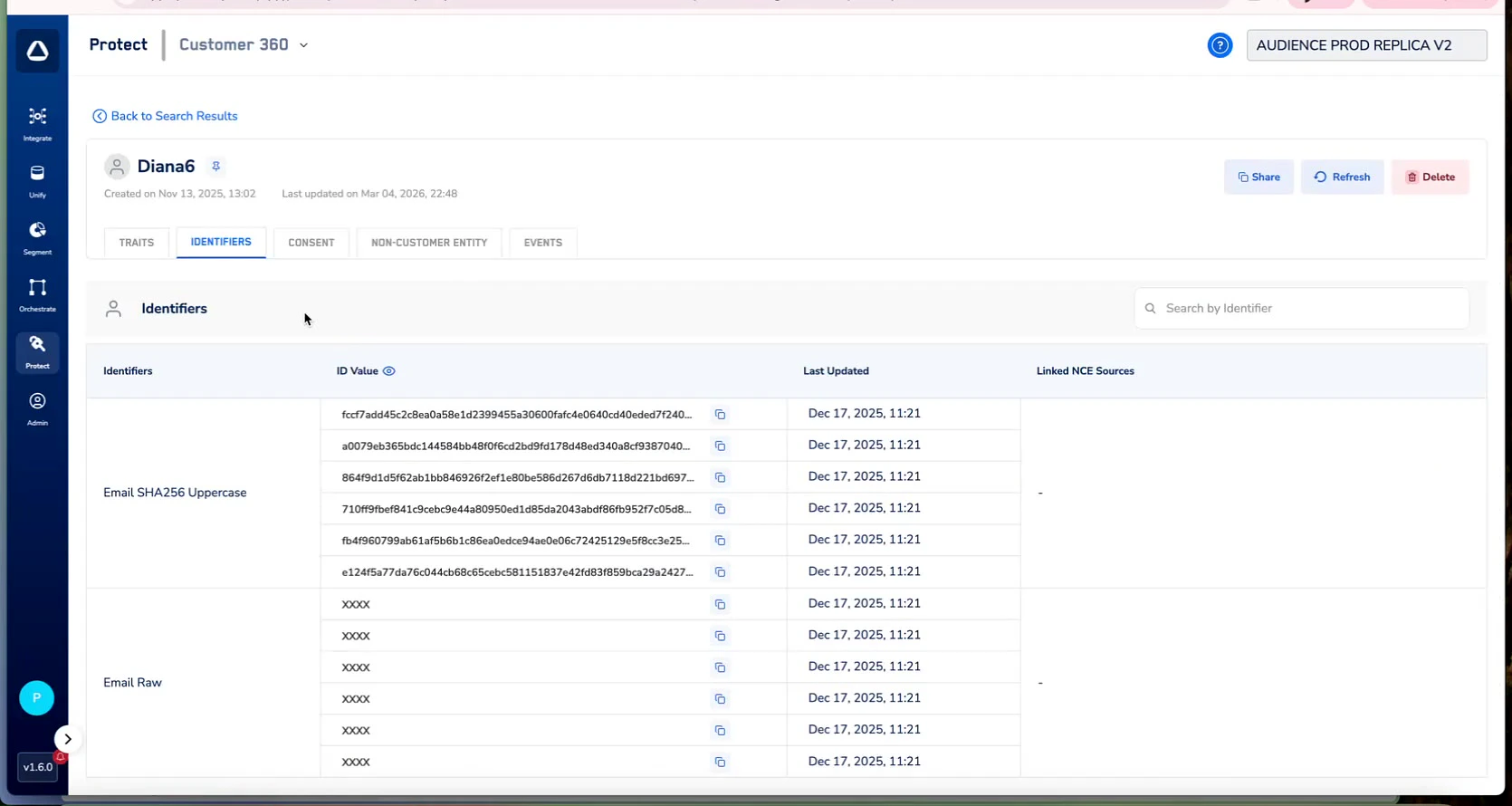Select the IDENTIFIERS tab
Viewport: 1512px width, 806px height.
pos(221,243)
